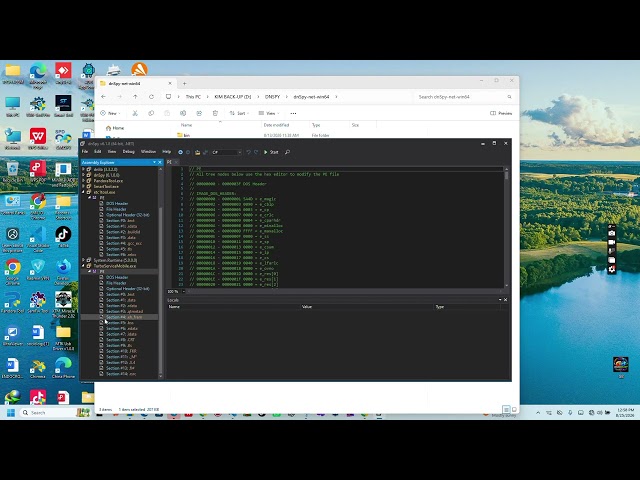Click the Assembly Explorer vertical scrollbar
Viewport: 640px width, 480px height.
[x=160, y=272]
